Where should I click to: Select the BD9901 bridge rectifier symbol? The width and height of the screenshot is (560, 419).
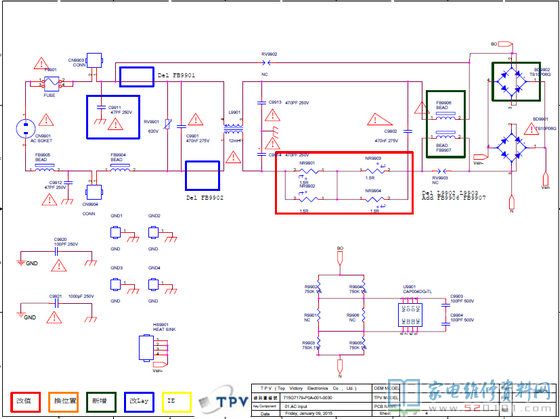point(512,147)
